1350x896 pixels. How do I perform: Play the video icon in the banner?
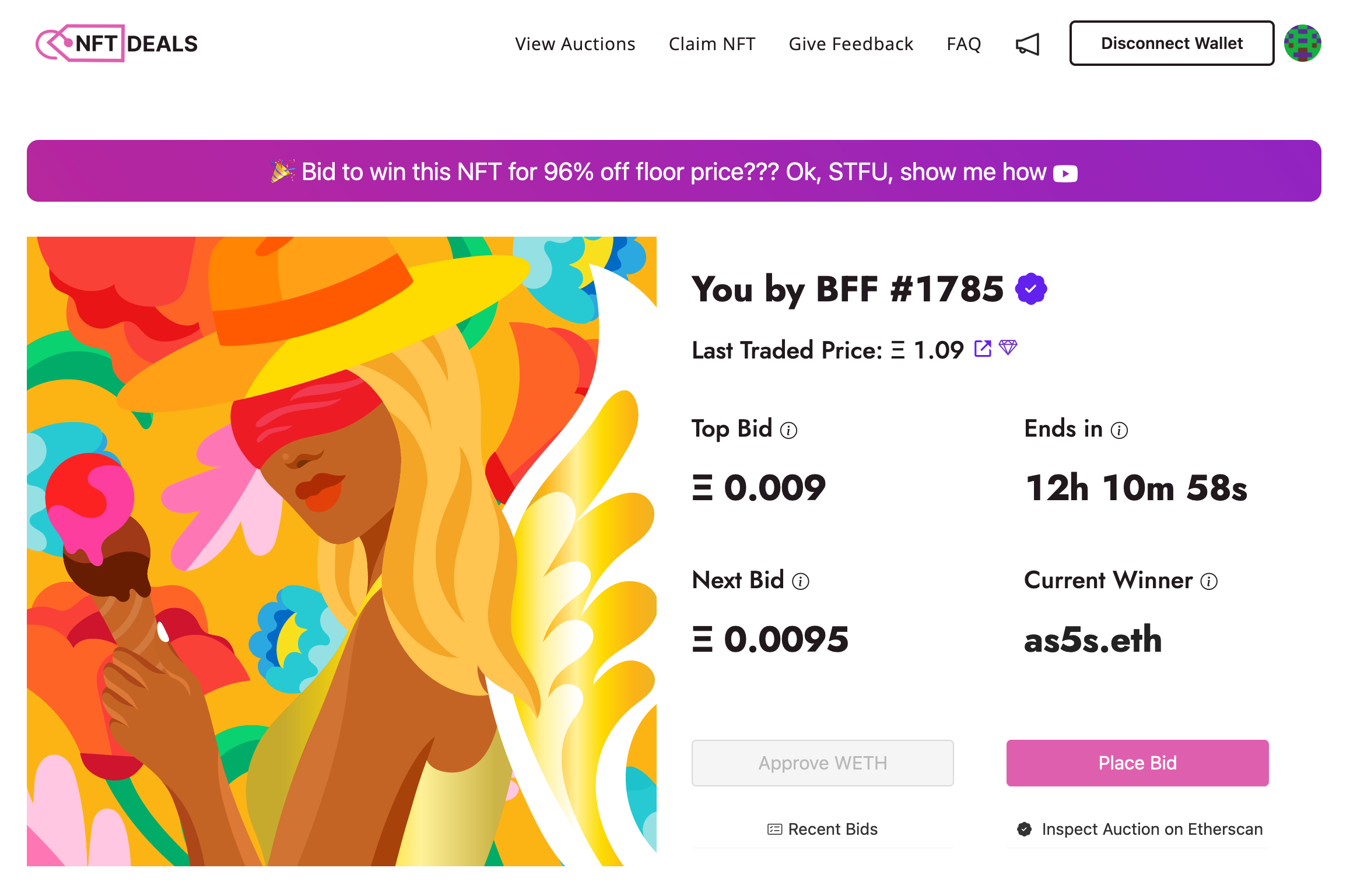pyautogui.click(x=1065, y=174)
